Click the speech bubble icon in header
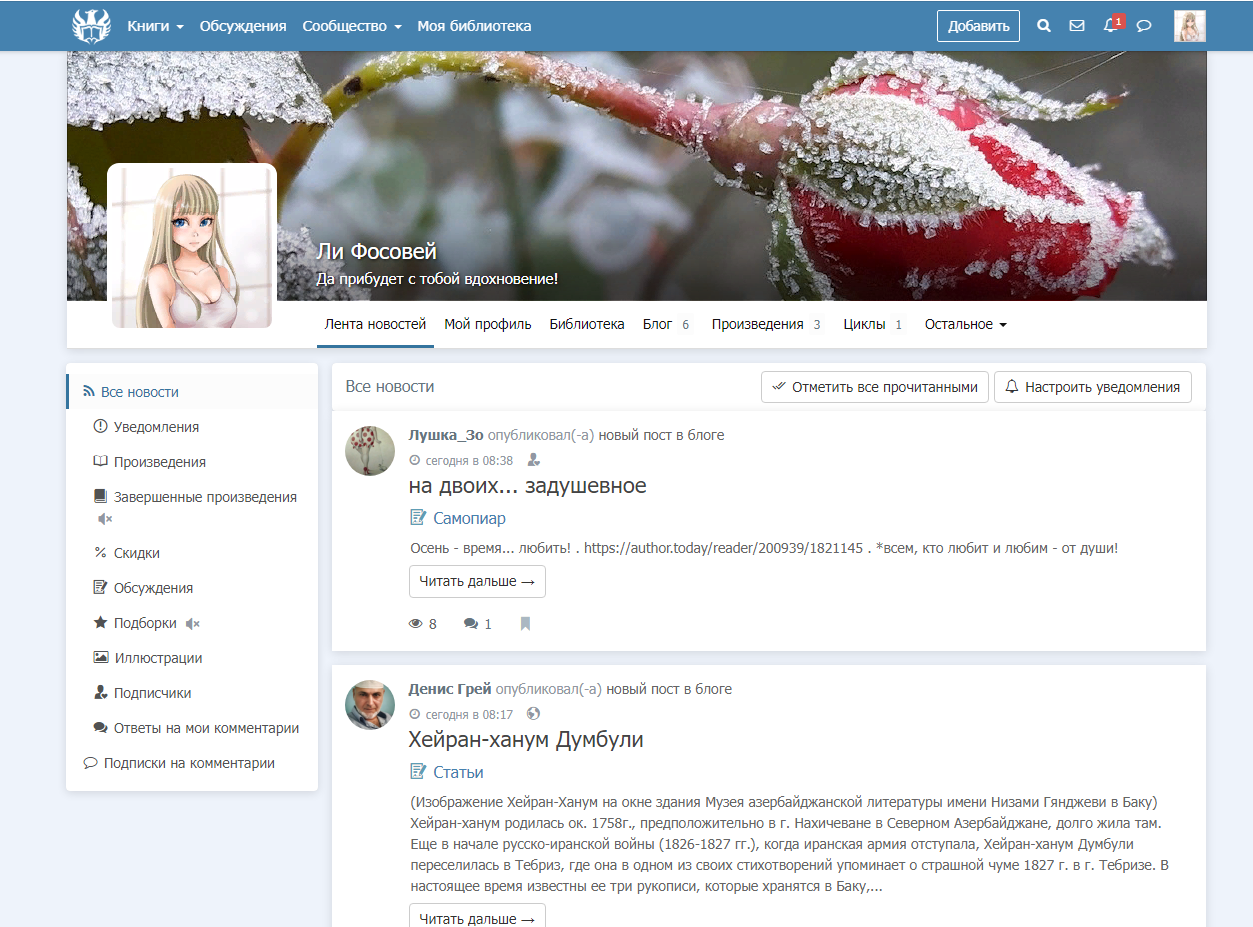 (1144, 26)
